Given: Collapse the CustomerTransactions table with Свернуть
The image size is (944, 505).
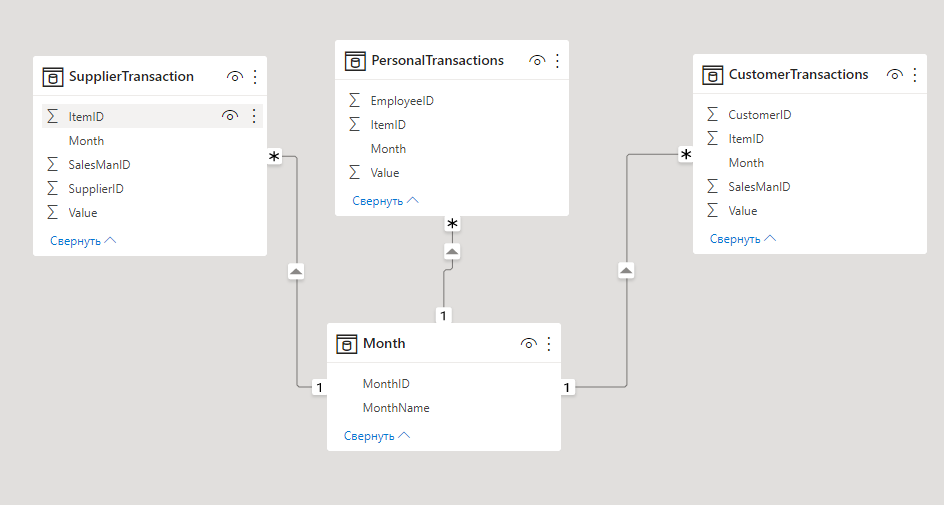Looking at the screenshot, I should pyautogui.click(x=743, y=239).
